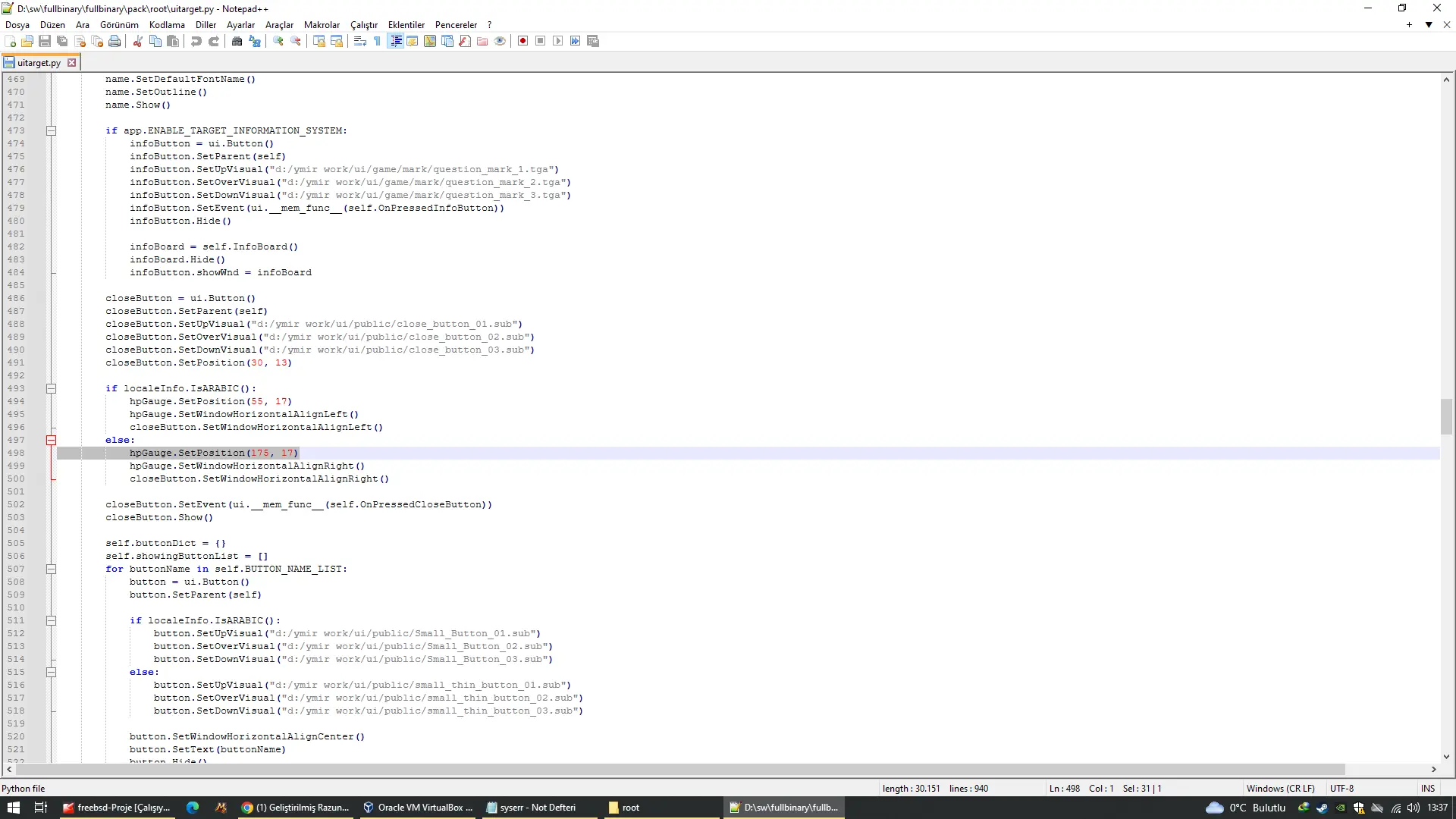
Task: Collapse the fold at line 473
Action: click(52, 130)
